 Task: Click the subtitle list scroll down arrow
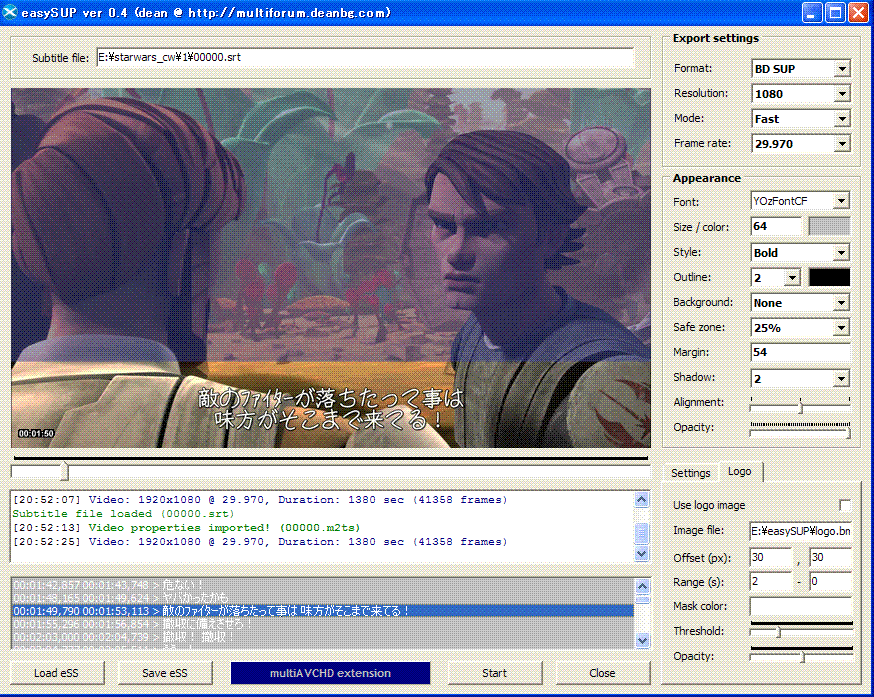coord(642,641)
